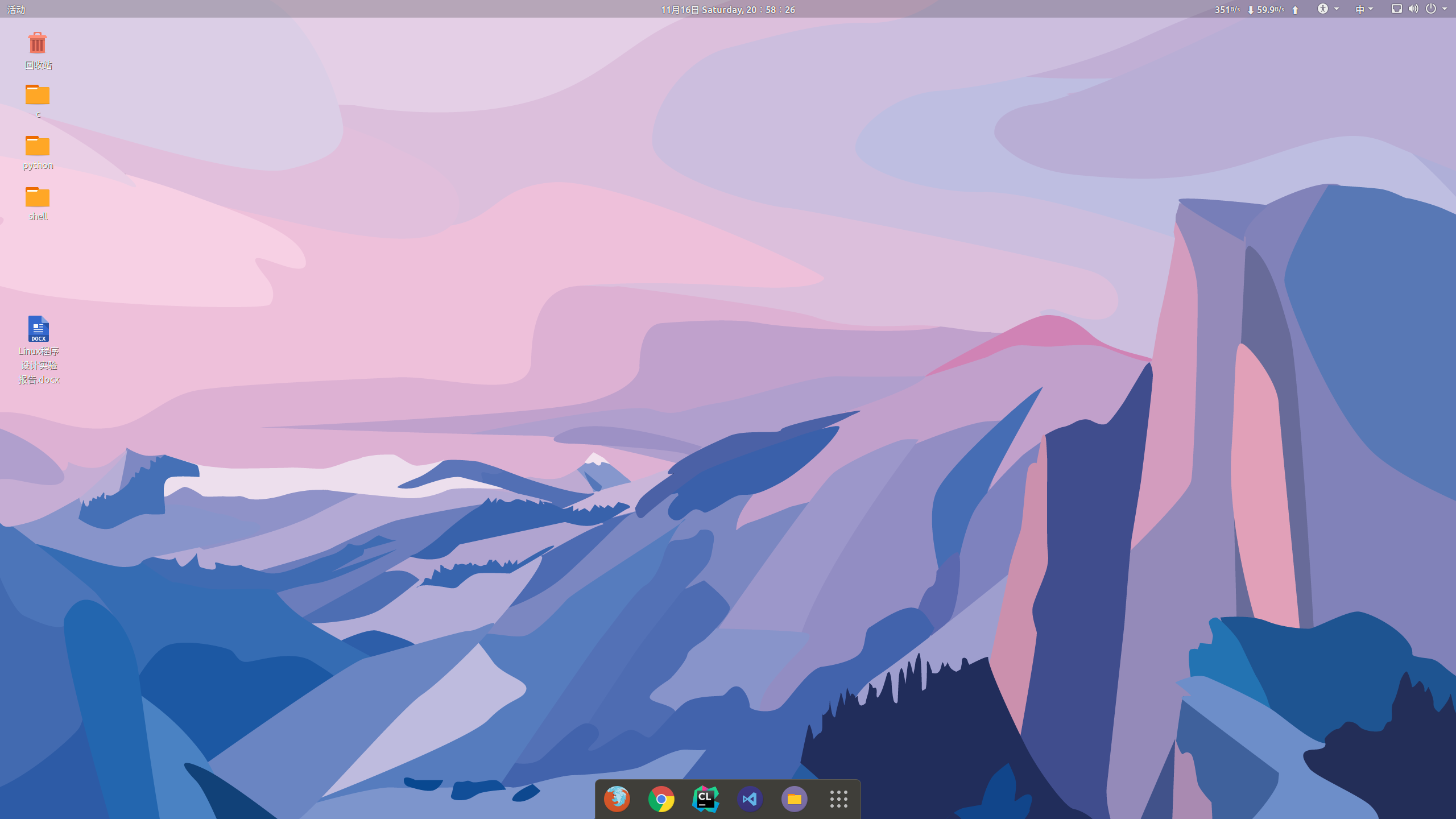Open Visual Studio Code from the dock
The width and height of the screenshot is (1456, 819).
pos(750,799)
